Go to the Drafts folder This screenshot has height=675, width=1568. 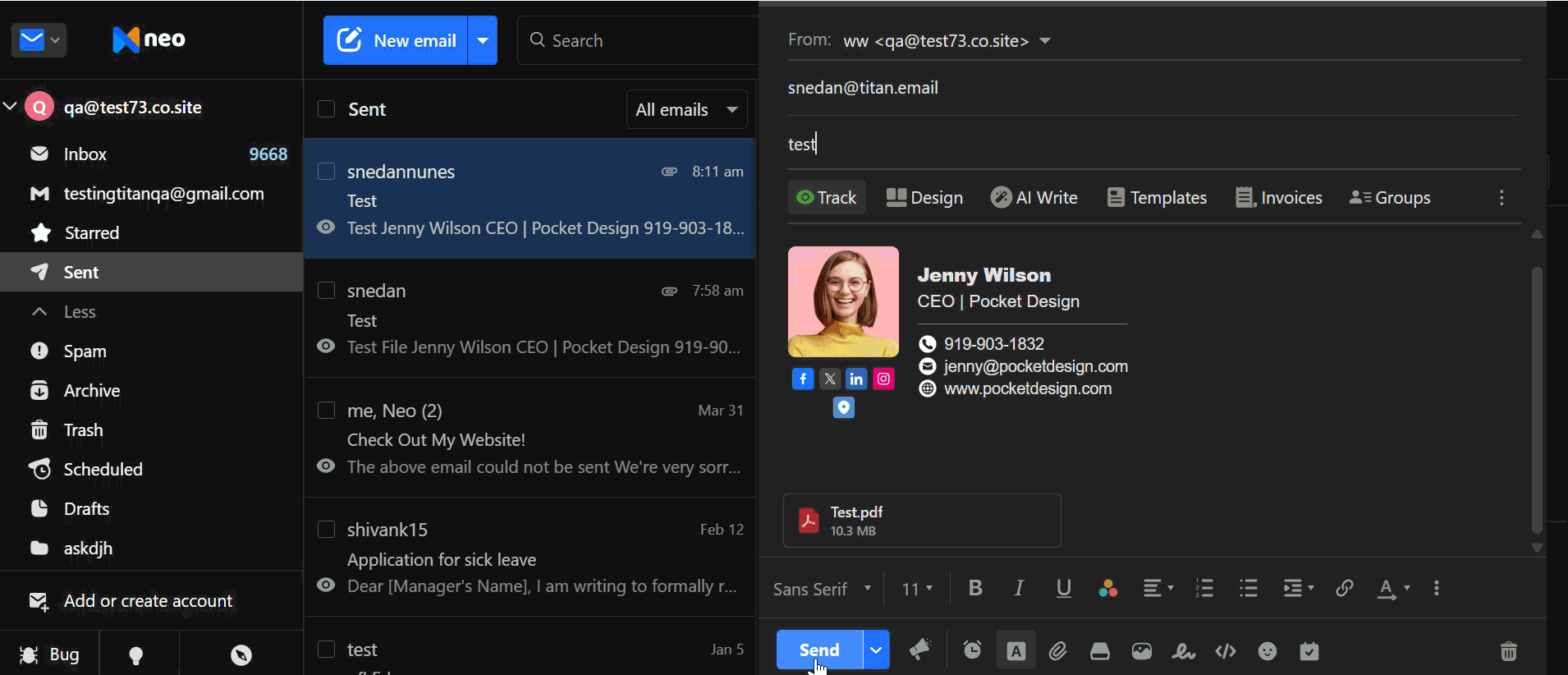[86, 508]
